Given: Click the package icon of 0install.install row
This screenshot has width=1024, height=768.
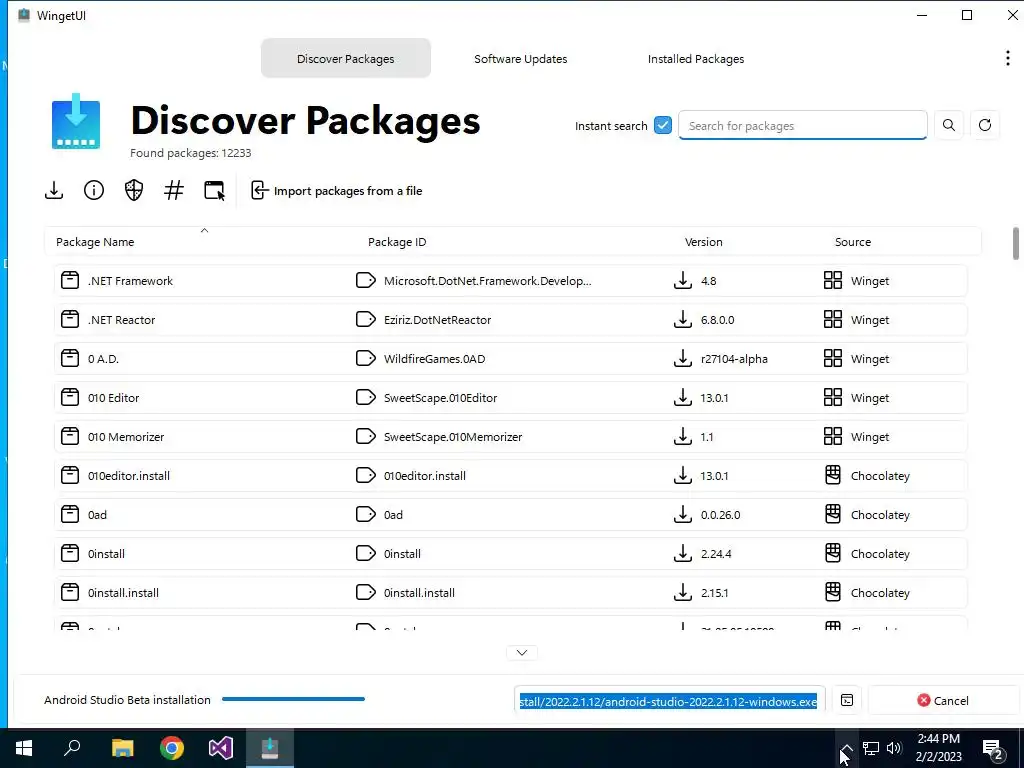Looking at the screenshot, I should (70, 592).
